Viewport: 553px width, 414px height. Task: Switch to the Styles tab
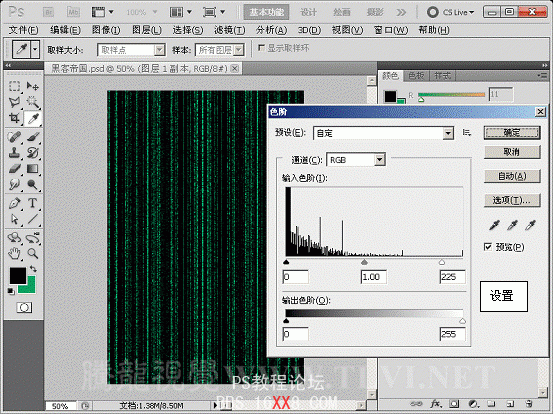pos(443,75)
